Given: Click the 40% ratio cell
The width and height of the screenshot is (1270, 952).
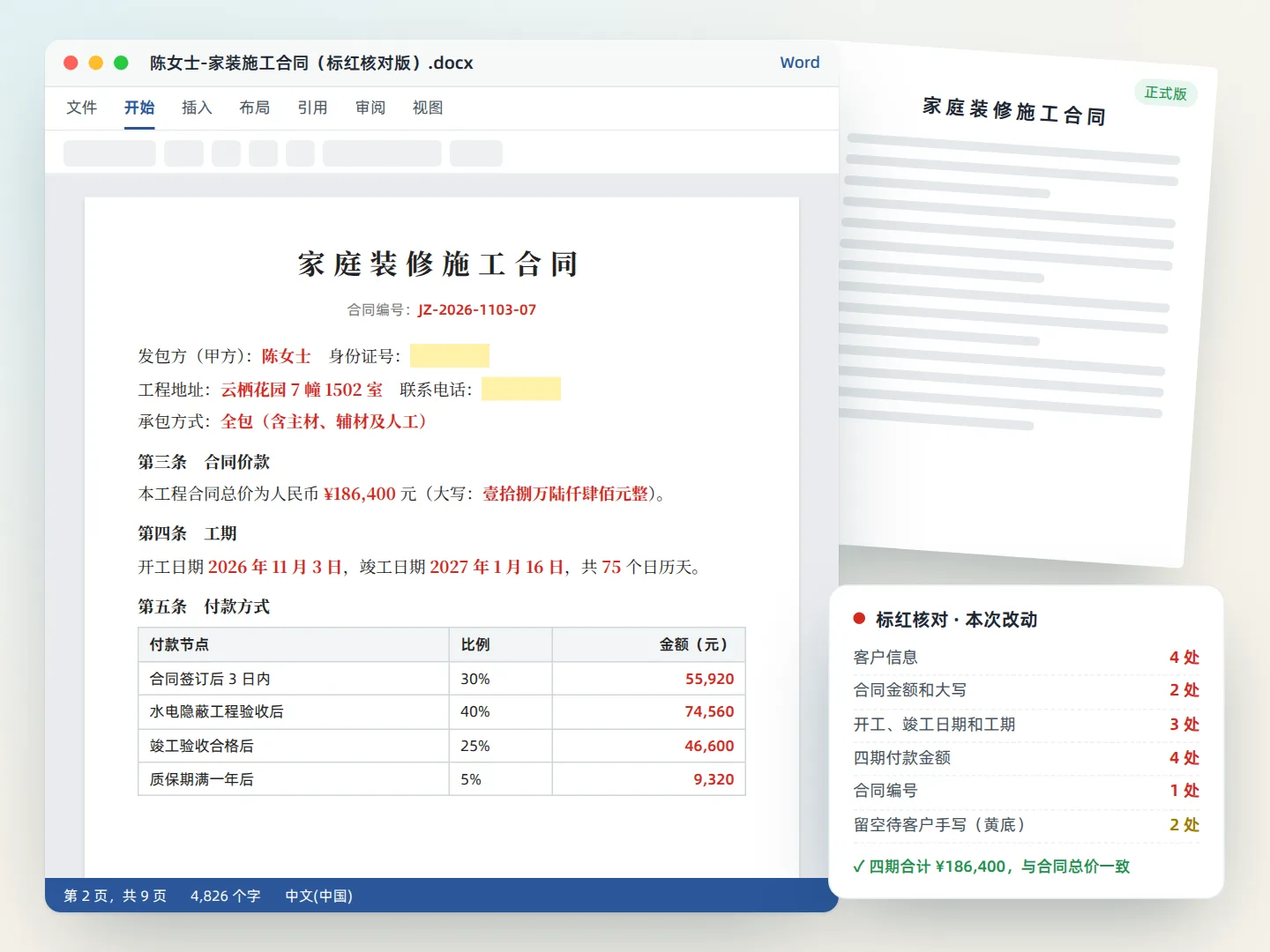Looking at the screenshot, I should 501,712.
